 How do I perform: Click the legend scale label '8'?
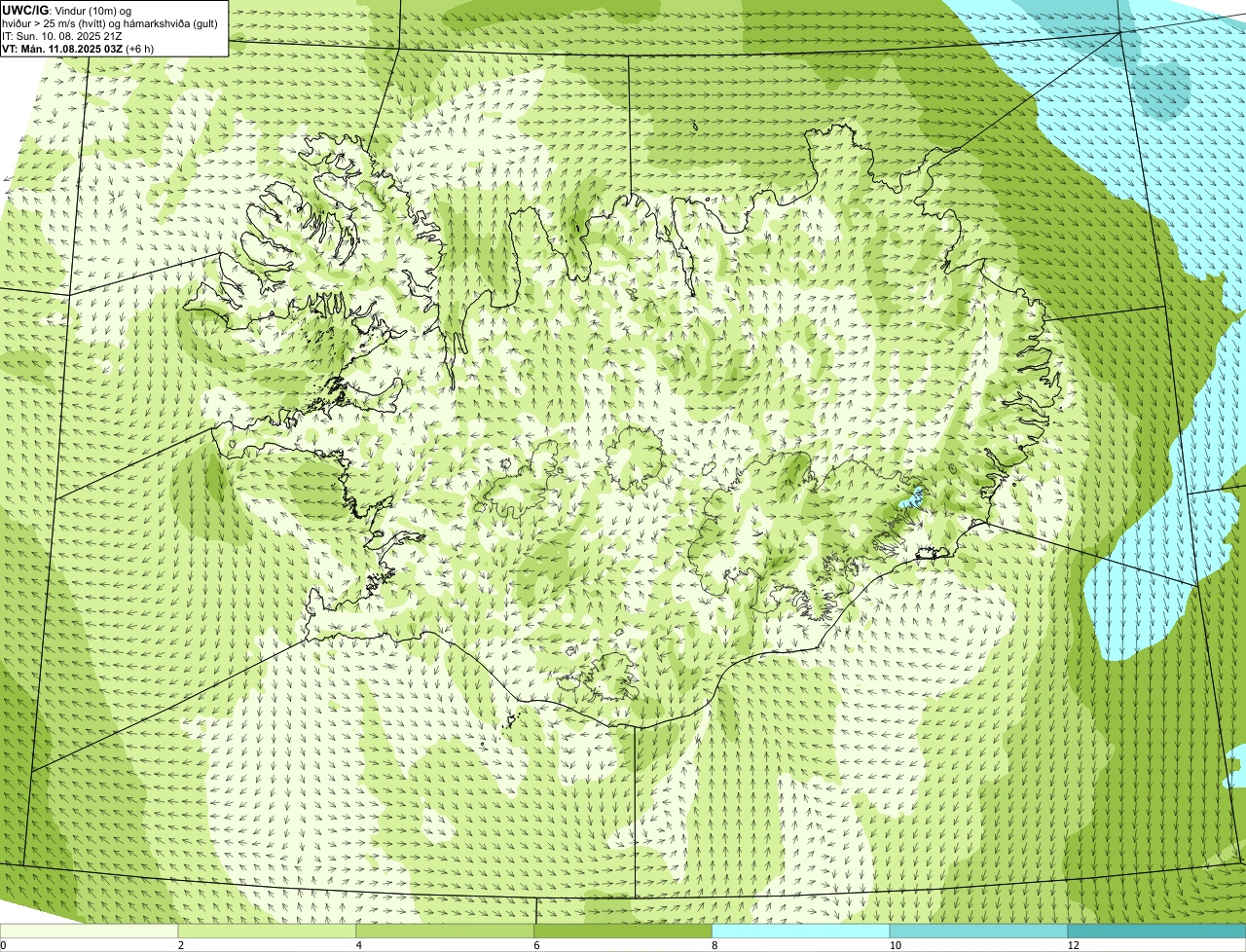pos(715,945)
